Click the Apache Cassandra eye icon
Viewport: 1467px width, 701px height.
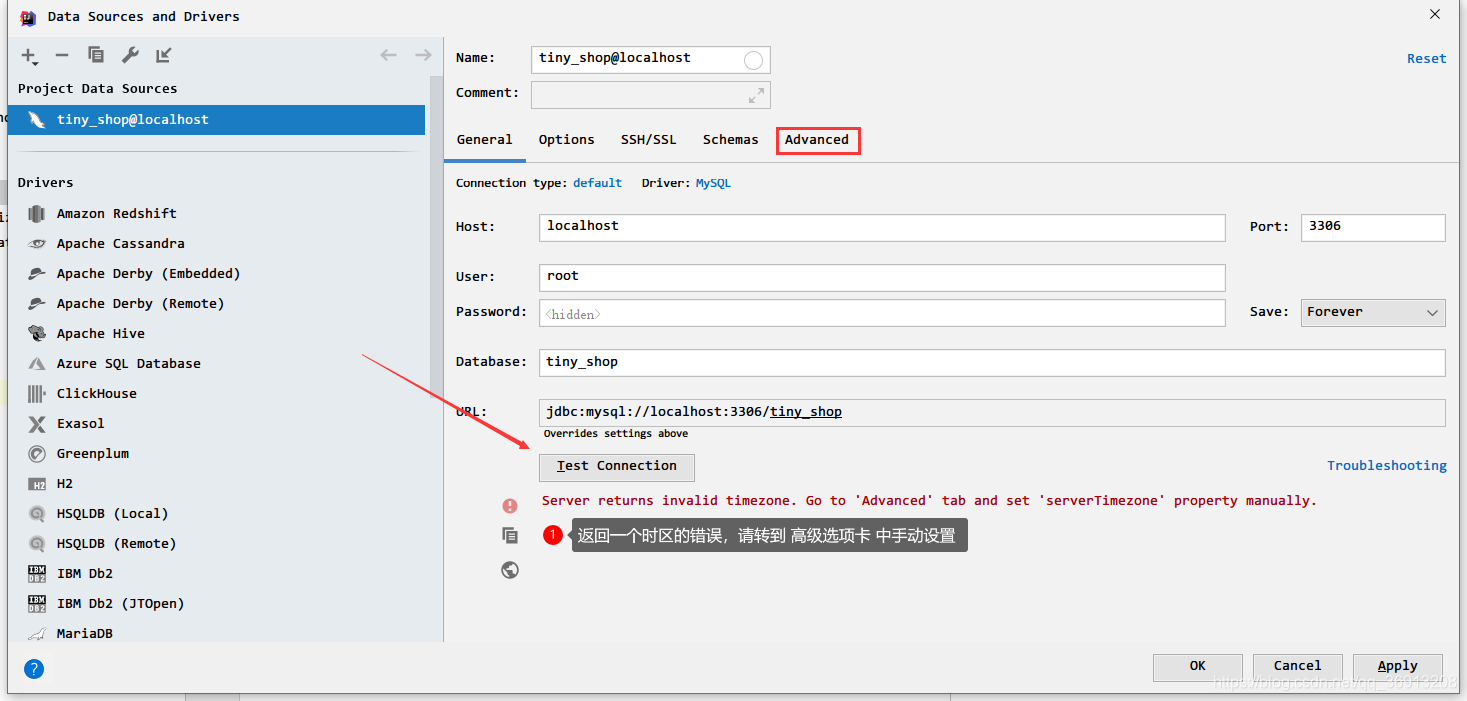tap(37, 243)
